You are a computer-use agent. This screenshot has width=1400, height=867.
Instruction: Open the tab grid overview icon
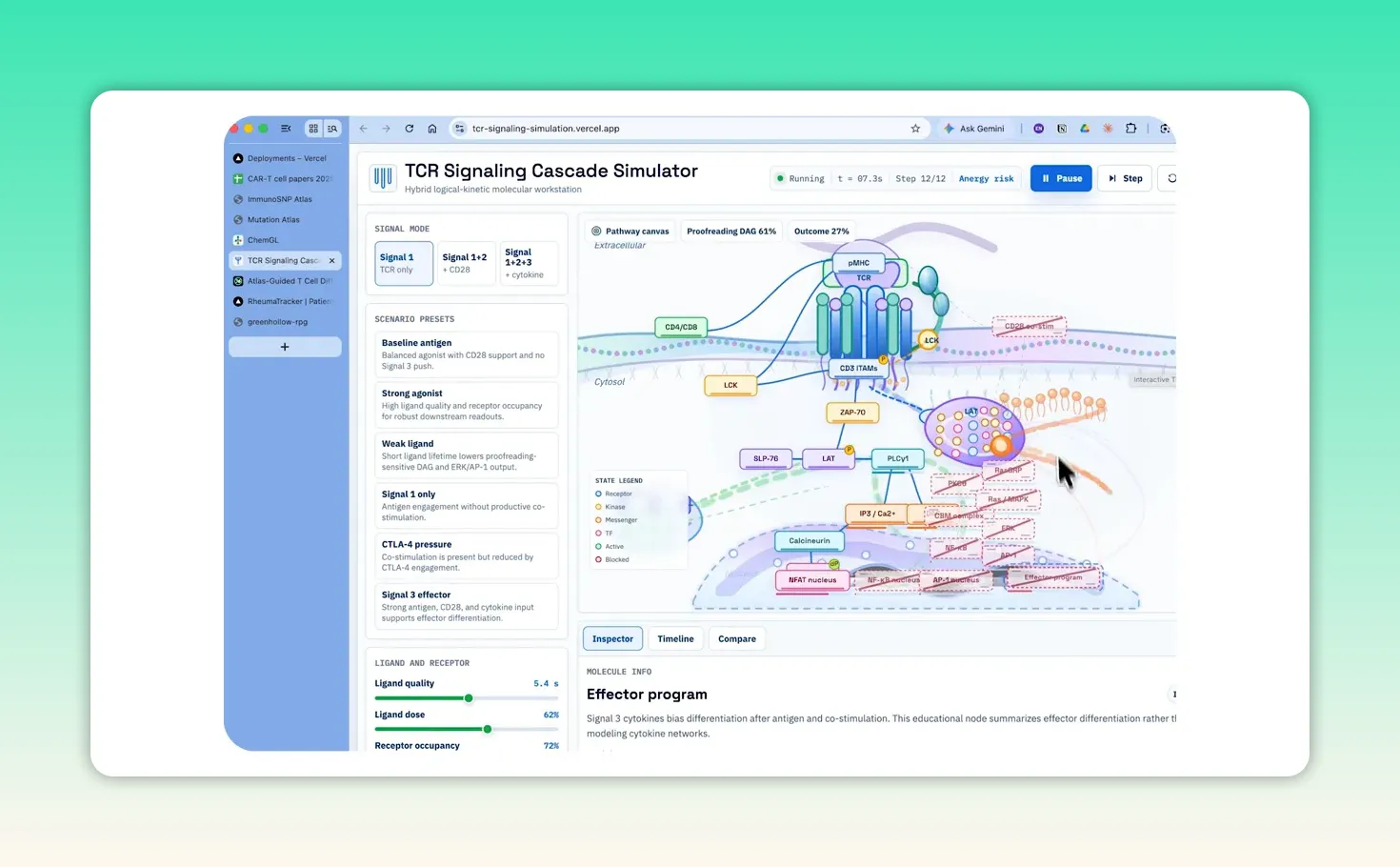coord(313,129)
